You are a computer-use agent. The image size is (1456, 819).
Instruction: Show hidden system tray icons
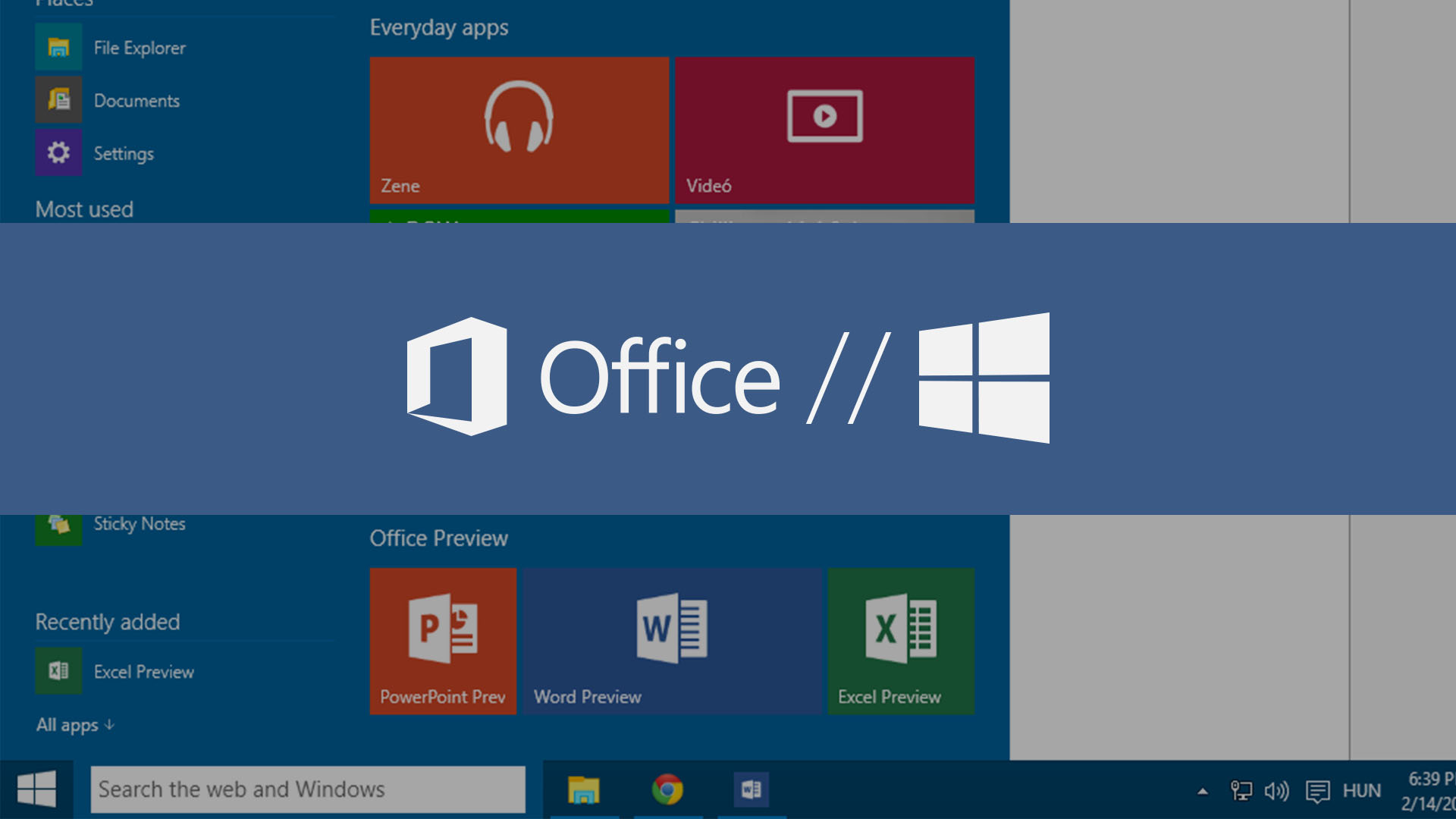point(1203,792)
